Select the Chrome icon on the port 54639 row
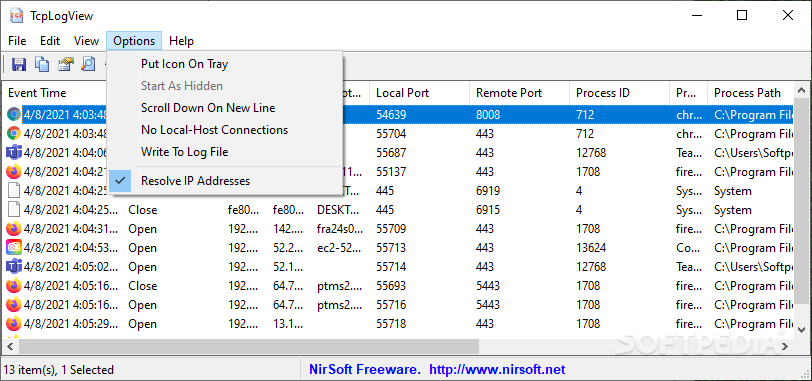Screen dimensions: 812x381 [14, 114]
